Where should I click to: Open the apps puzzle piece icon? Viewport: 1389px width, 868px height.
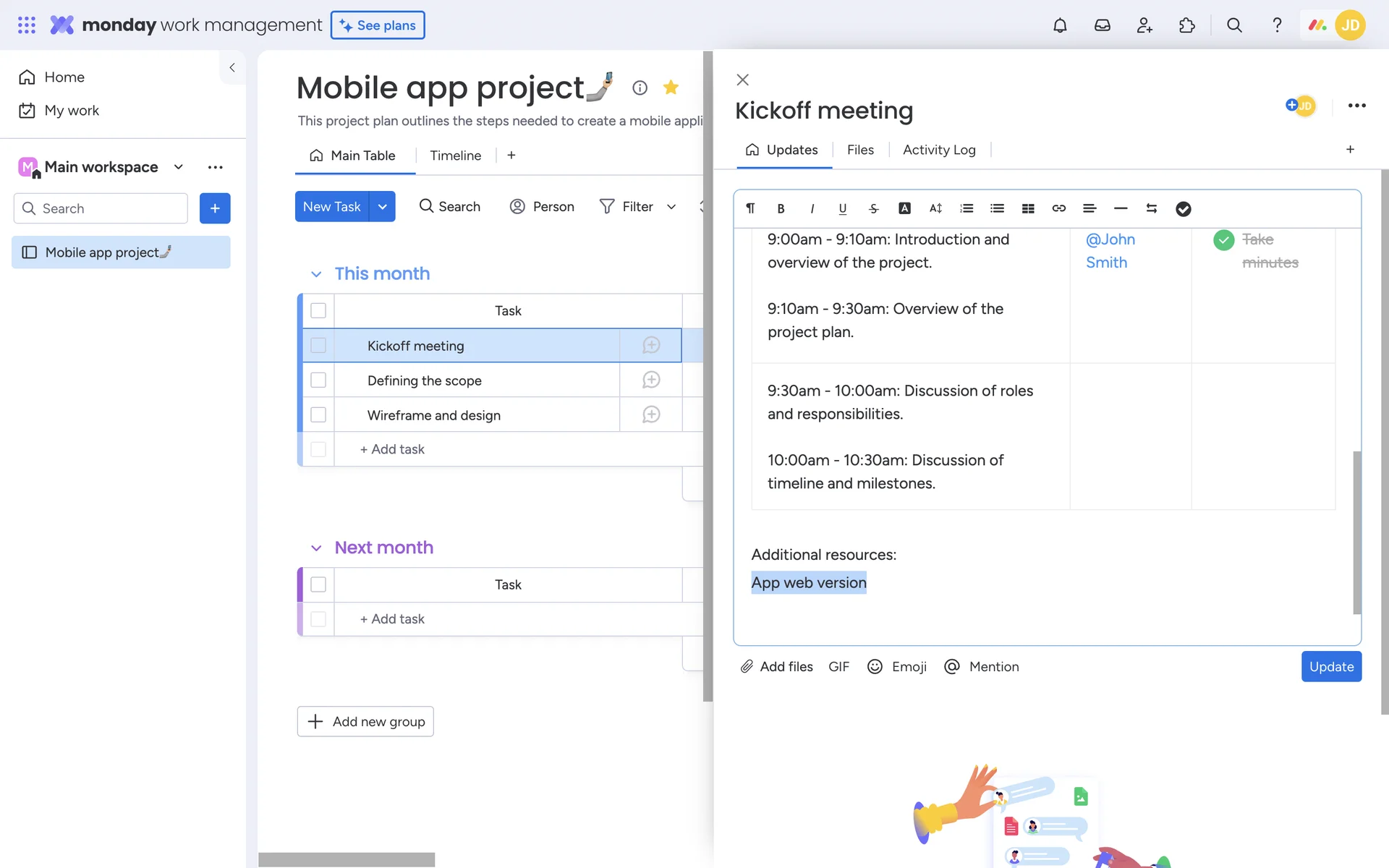coord(1186,25)
